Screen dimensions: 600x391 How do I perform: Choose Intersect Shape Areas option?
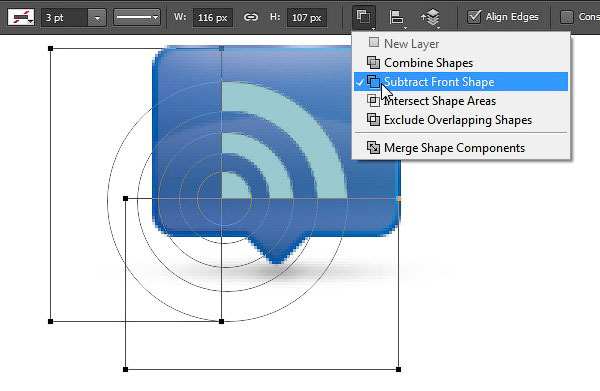point(461,101)
